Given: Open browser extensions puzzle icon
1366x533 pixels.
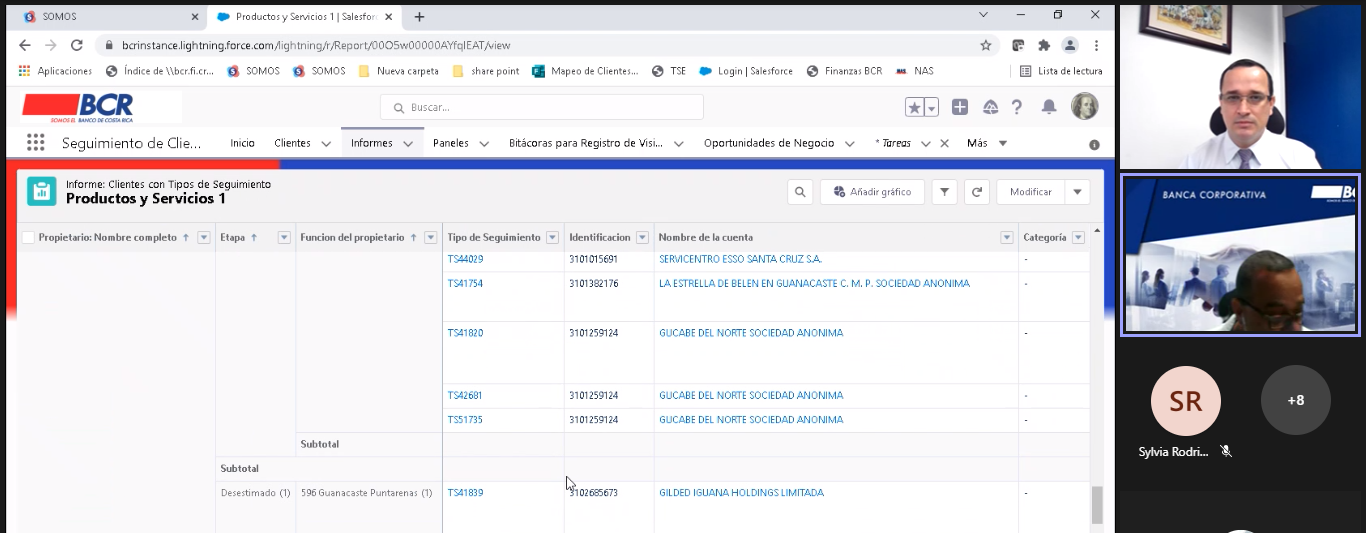Looking at the screenshot, I should coord(1044,45).
